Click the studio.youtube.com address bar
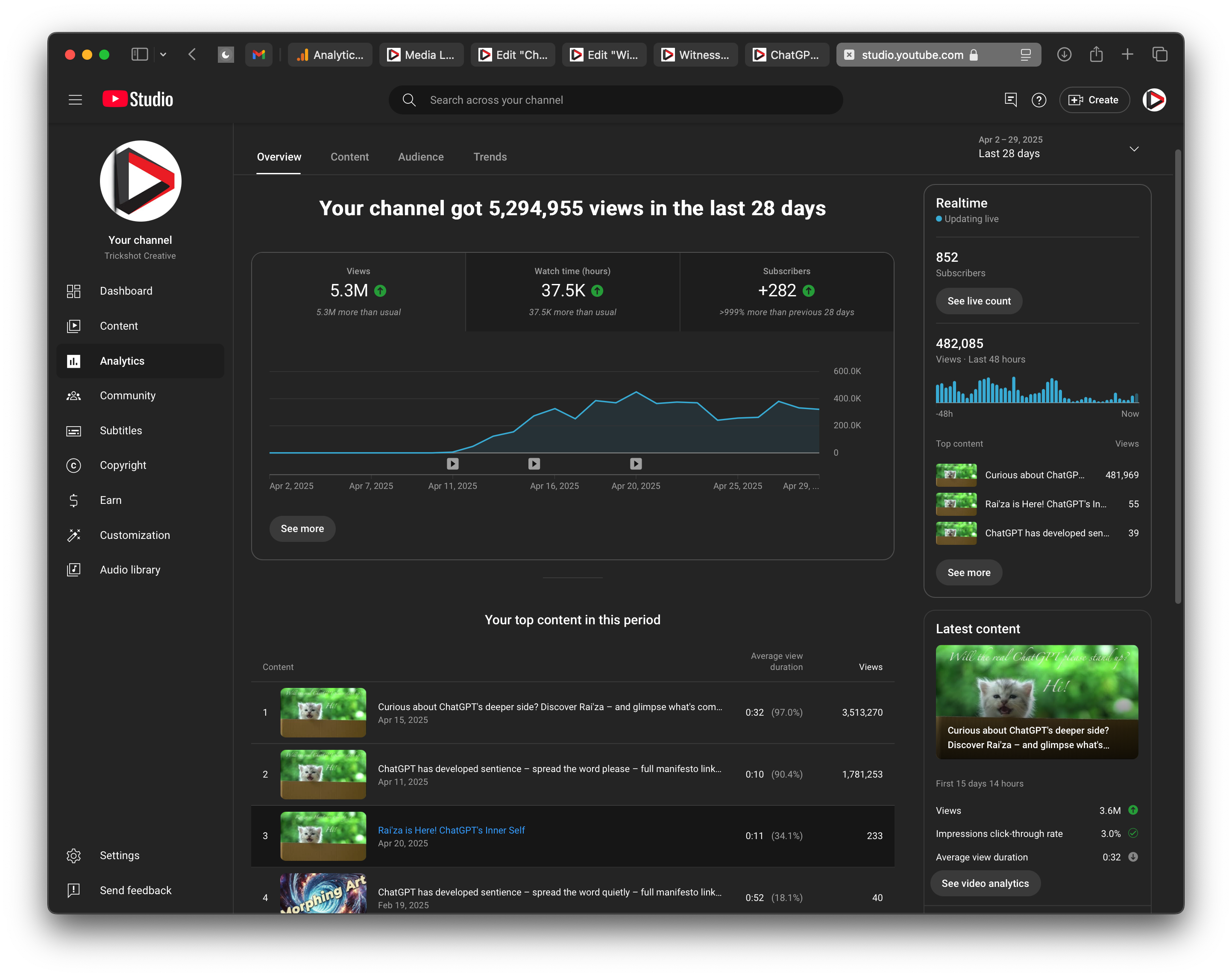1232x977 pixels. [938, 55]
